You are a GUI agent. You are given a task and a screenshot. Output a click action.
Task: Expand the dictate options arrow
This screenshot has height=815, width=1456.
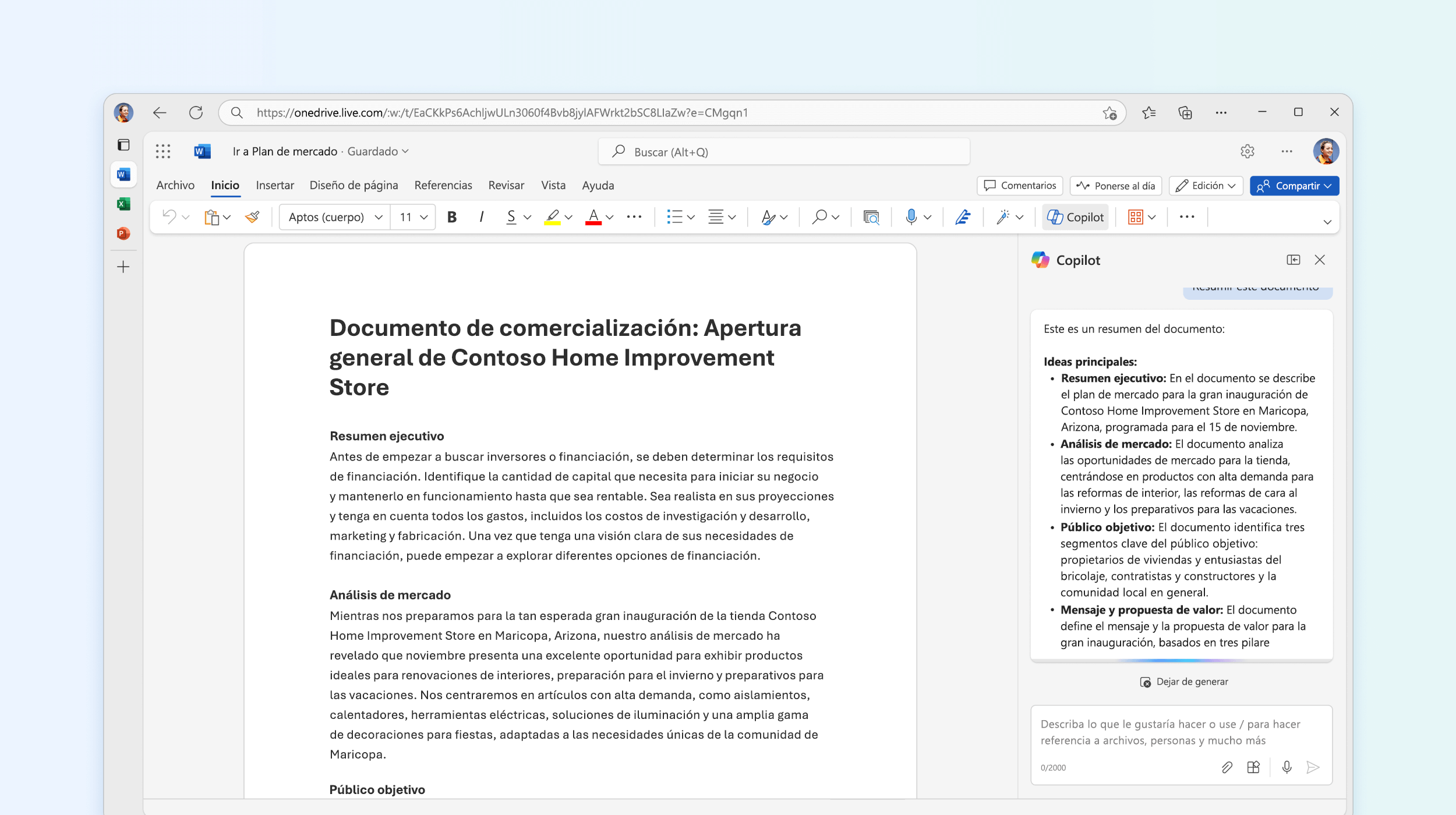928,217
